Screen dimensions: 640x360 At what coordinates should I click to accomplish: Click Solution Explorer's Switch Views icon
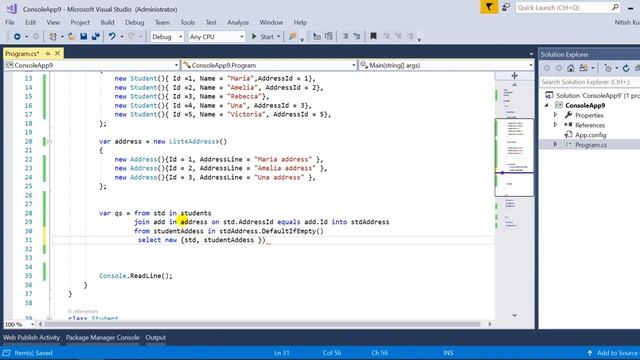pos(583,68)
